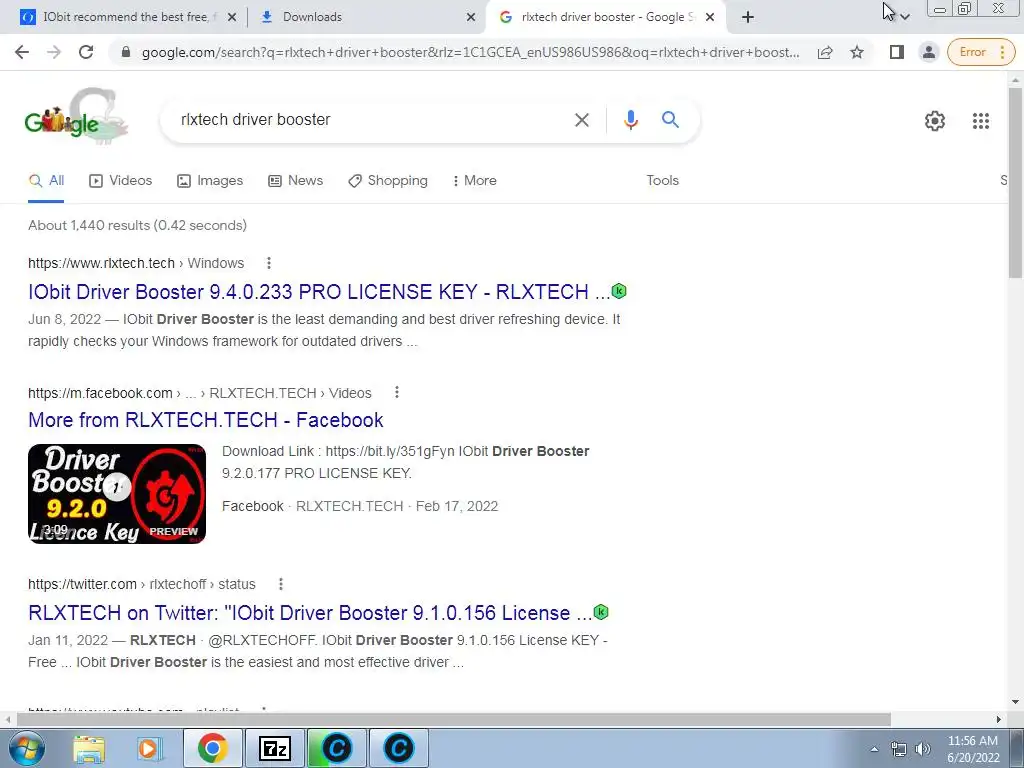Expand the More search categories menu
The width and height of the screenshot is (1024, 768).
[475, 180]
